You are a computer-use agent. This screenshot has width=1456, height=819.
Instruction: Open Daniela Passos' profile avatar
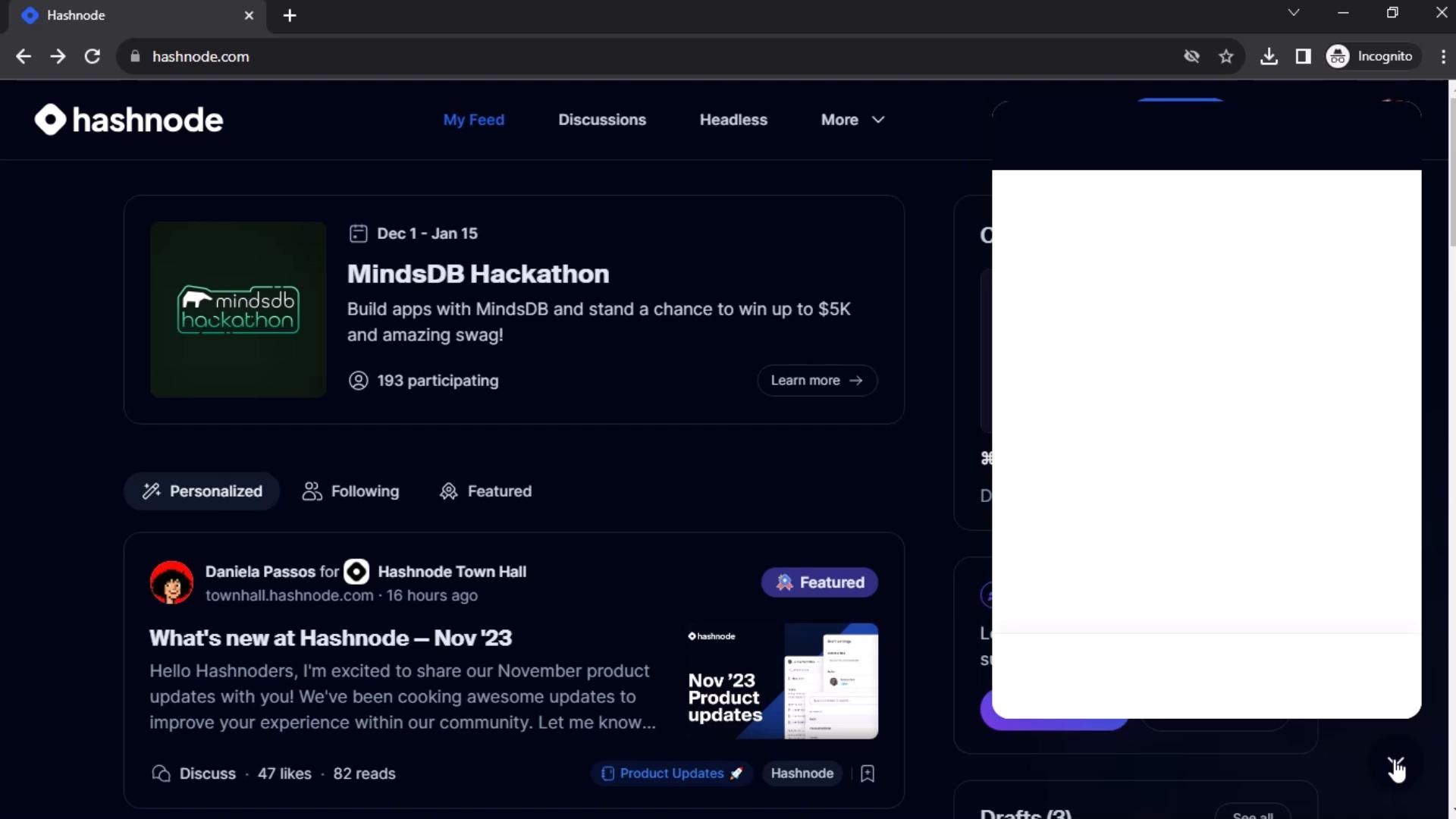[171, 582]
